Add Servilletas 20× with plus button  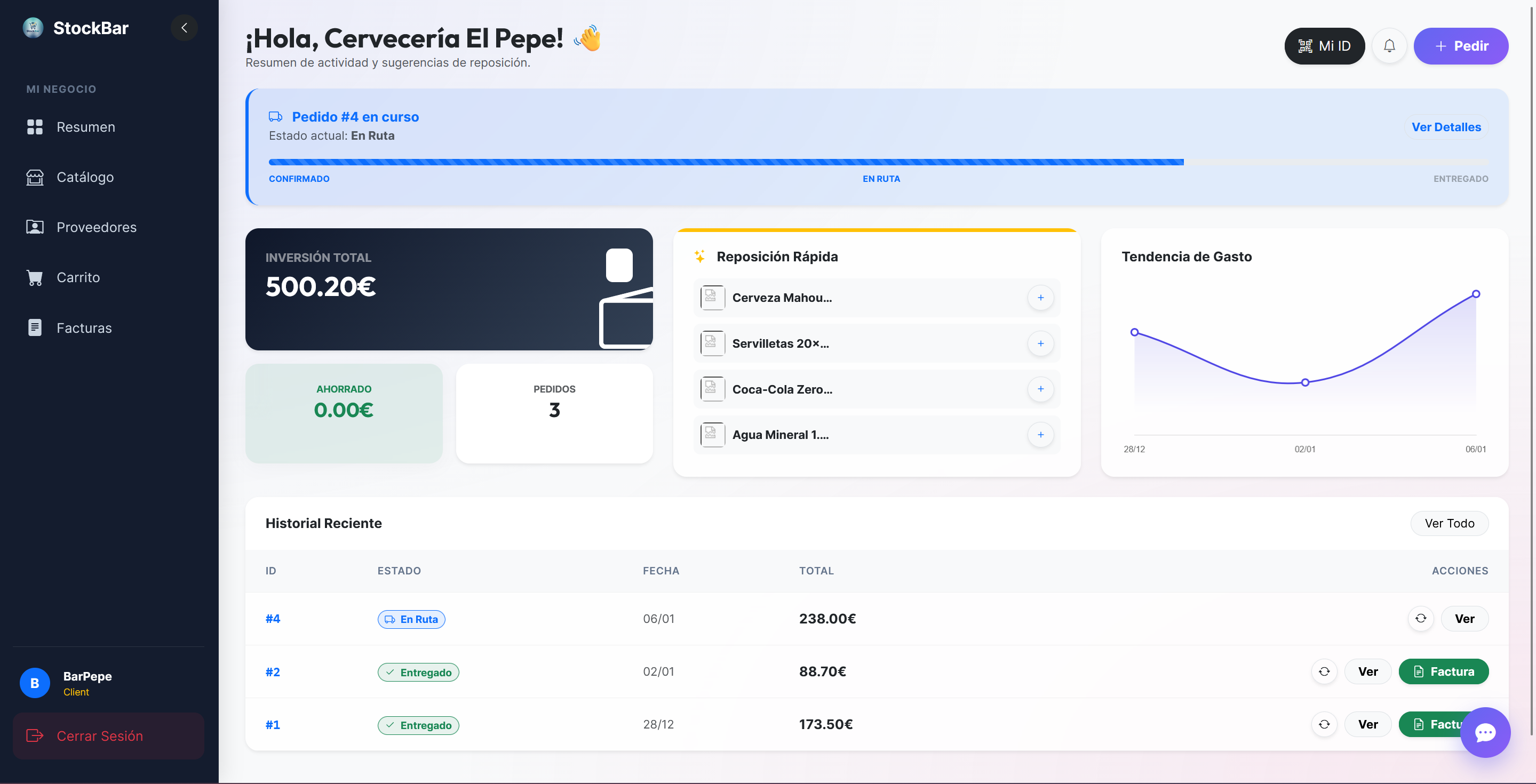pyautogui.click(x=1040, y=343)
